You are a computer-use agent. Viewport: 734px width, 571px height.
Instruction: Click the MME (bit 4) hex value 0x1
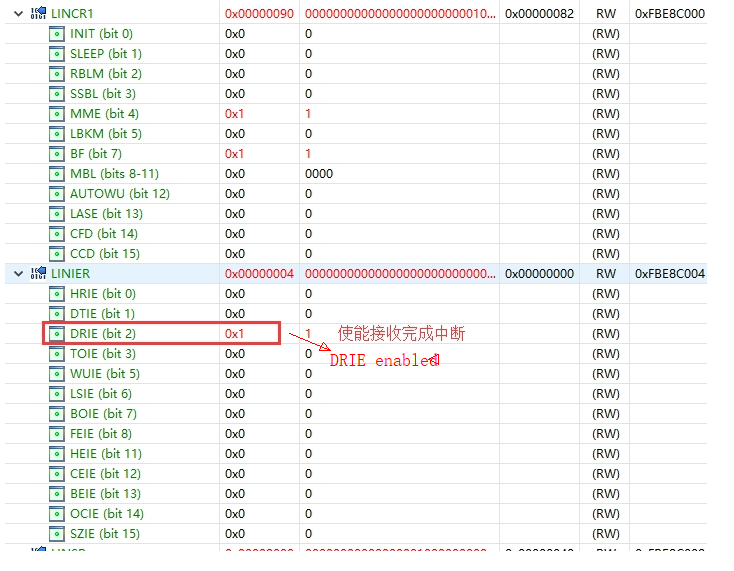(235, 114)
